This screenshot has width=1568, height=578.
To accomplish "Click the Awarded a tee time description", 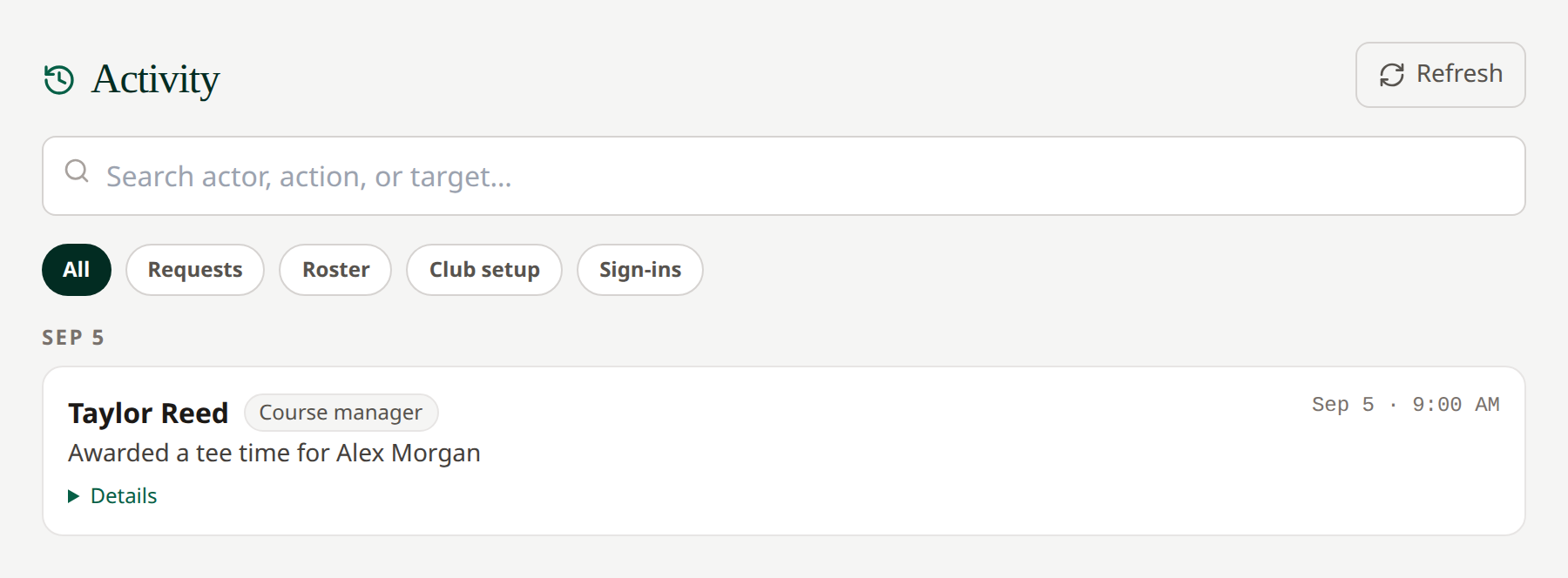I will (x=274, y=454).
